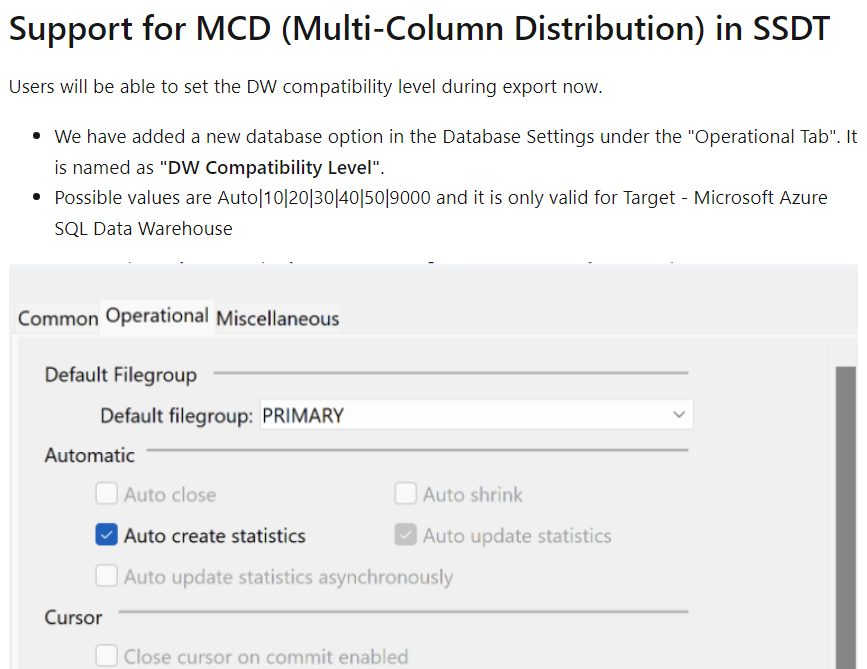This screenshot has height=669, width=867.
Task: Click the Cursor section heading
Action: point(73,617)
